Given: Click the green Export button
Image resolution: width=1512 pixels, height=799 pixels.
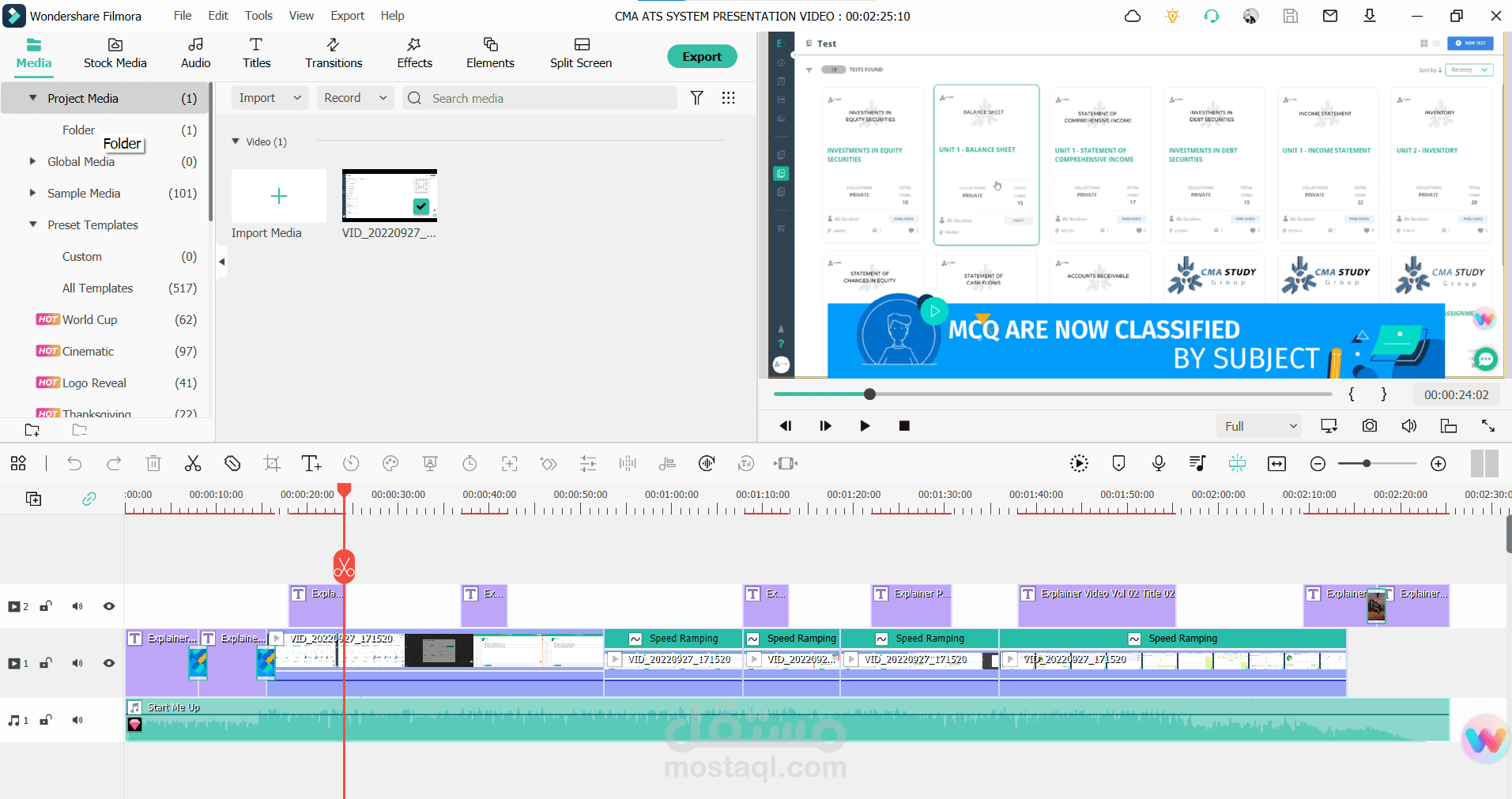Looking at the screenshot, I should pos(702,56).
